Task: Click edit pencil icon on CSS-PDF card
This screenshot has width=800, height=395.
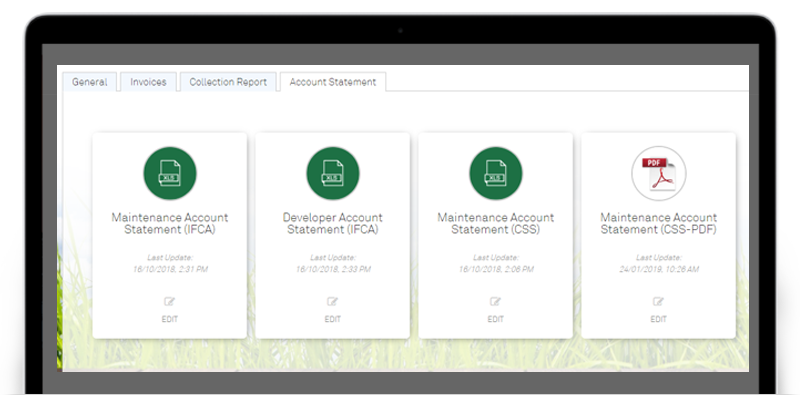Action: 658,302
